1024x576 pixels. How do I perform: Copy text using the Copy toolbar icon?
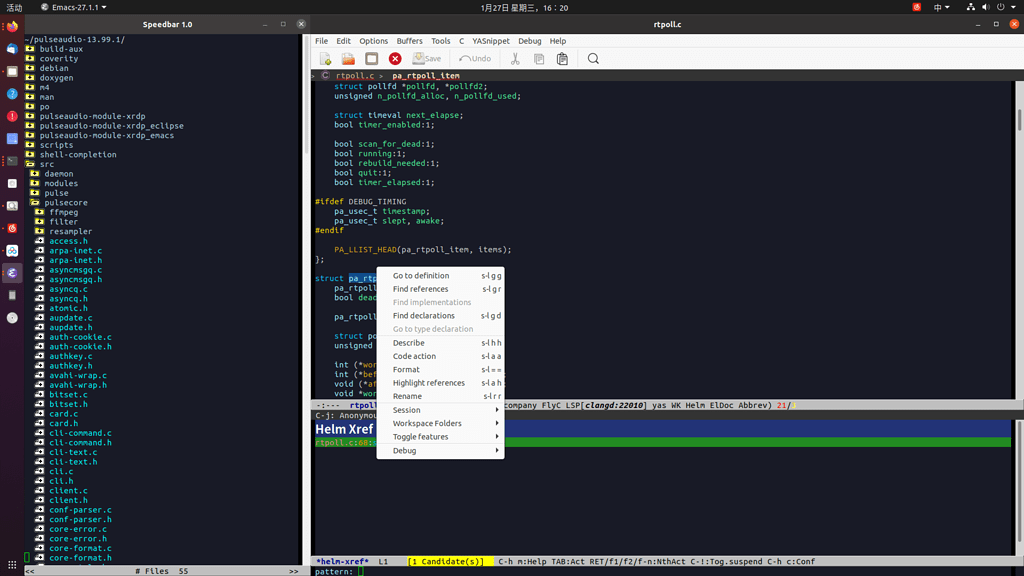pyautogui.click(x=539, y=58)
